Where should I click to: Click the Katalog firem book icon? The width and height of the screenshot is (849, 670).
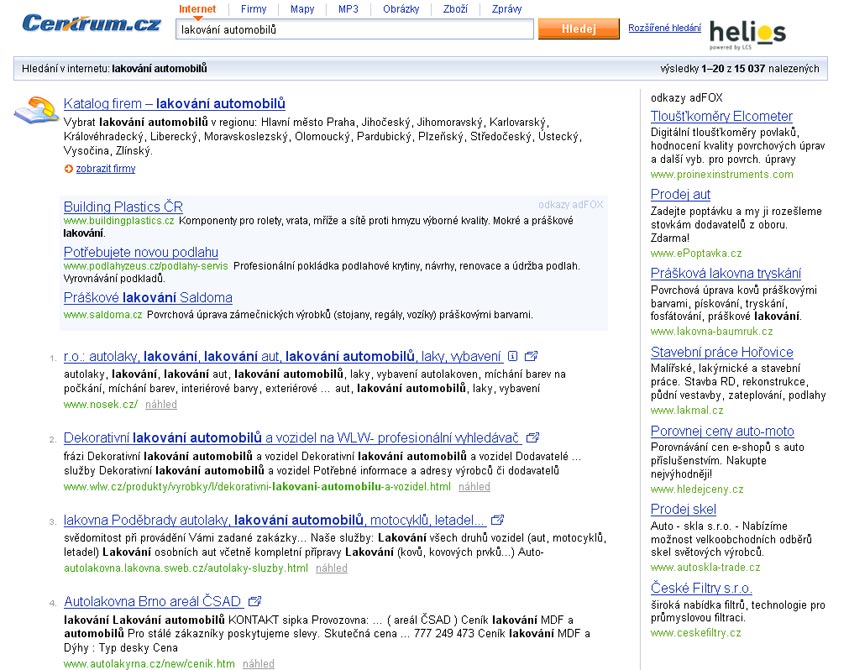tap(36, 110)
